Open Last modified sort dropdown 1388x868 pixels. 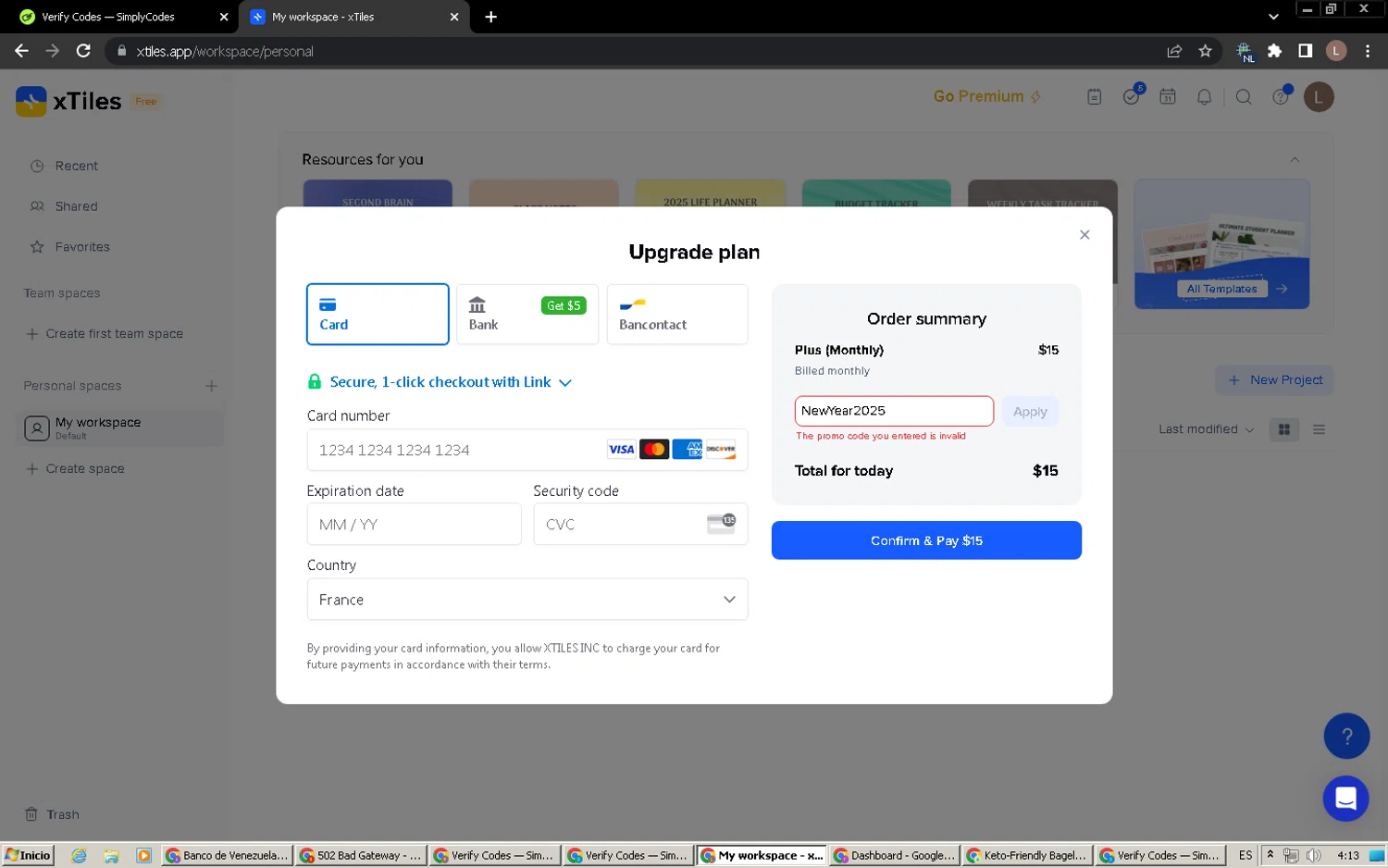[1206, 429]
